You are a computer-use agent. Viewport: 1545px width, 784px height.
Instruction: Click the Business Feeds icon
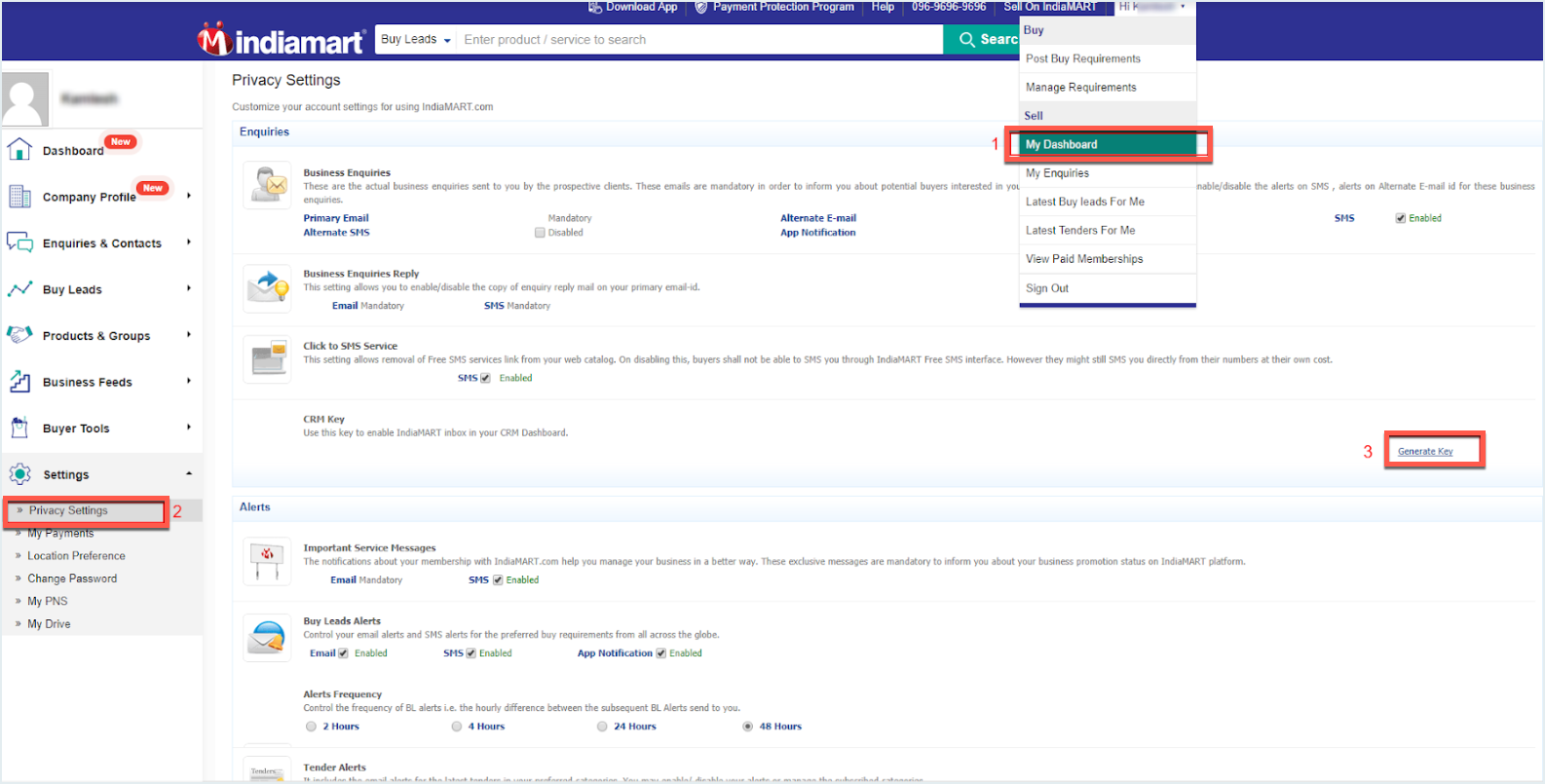(19, 382)
